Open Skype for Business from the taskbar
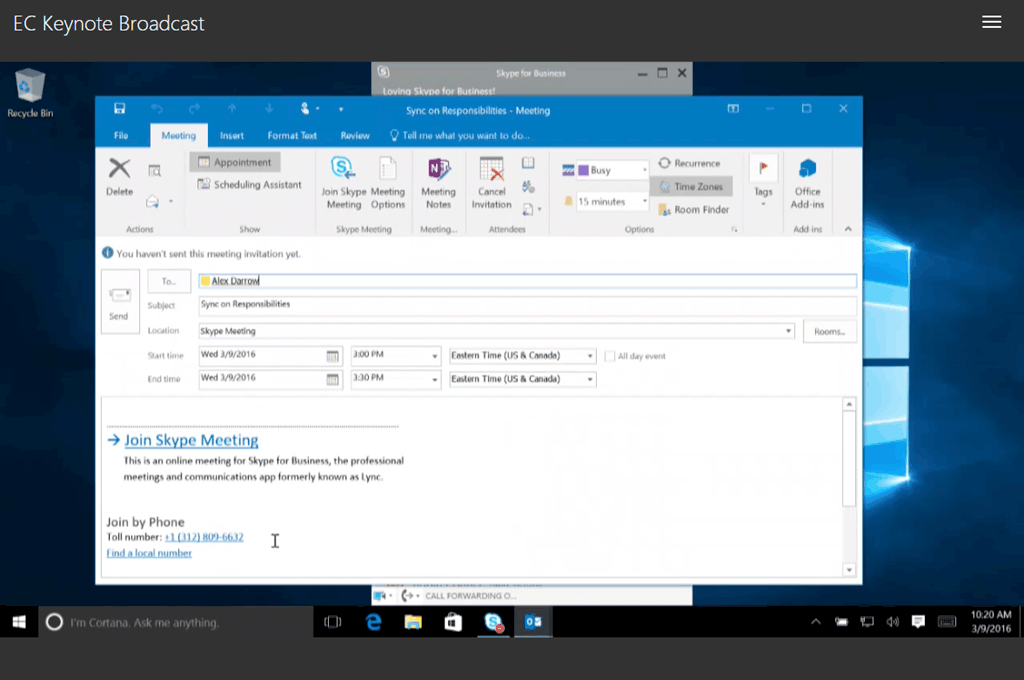This screenshot has width=1024, height=680. [x=494, y=622]
